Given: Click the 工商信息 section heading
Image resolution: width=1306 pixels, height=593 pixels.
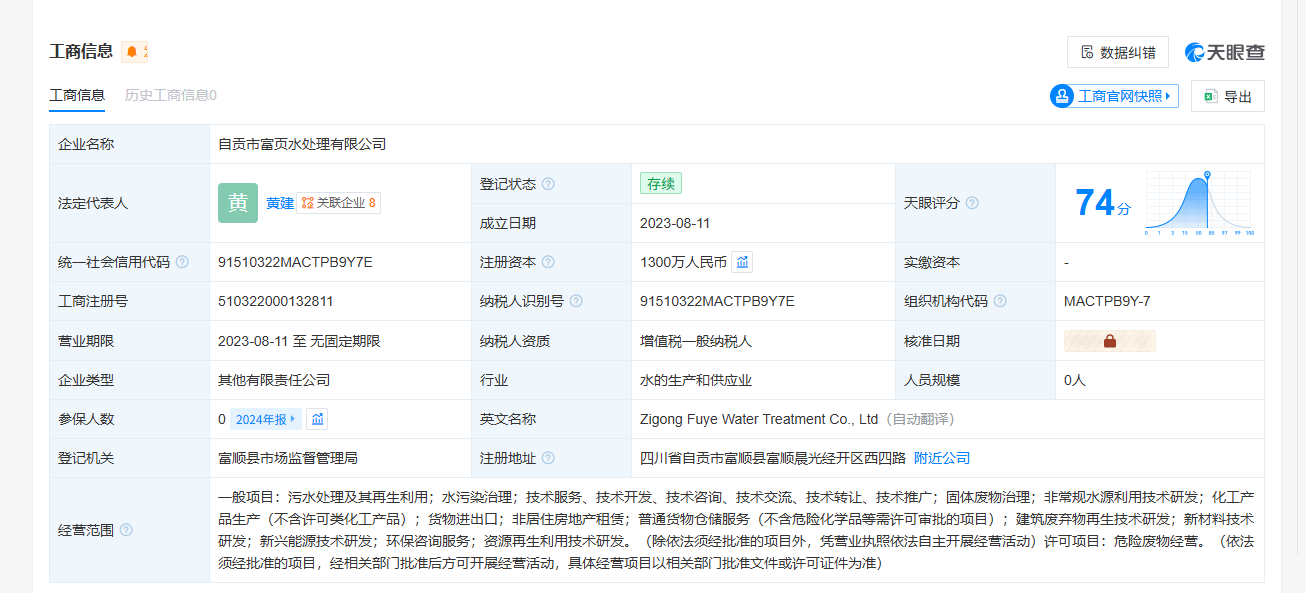Looking at the screenshot, I should point(81,51).
